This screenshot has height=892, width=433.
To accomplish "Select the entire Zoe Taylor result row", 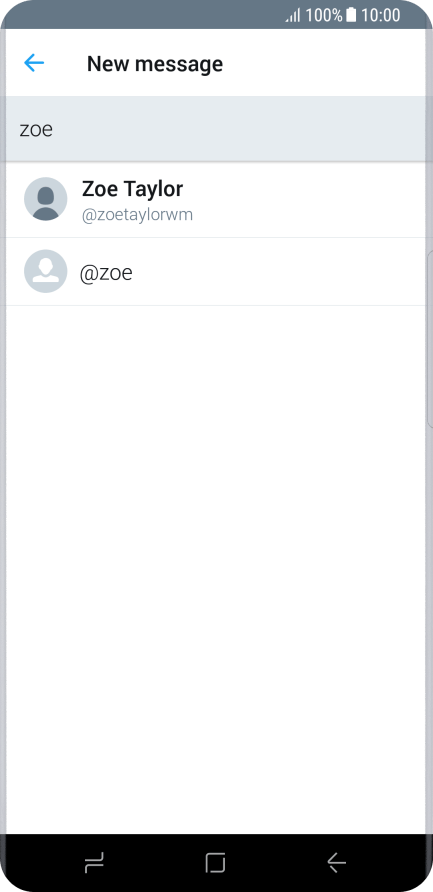I will click(x=216, y=200).
